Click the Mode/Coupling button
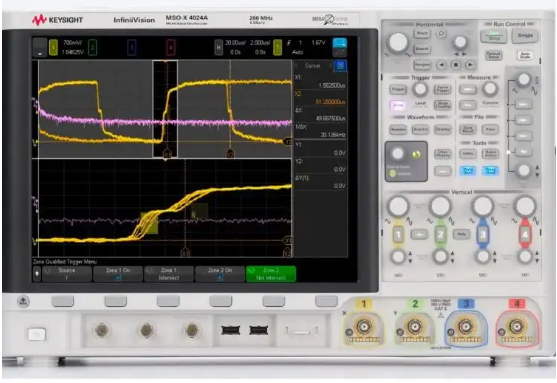Screen dimensions: 557x383 [x=443, y=105]
